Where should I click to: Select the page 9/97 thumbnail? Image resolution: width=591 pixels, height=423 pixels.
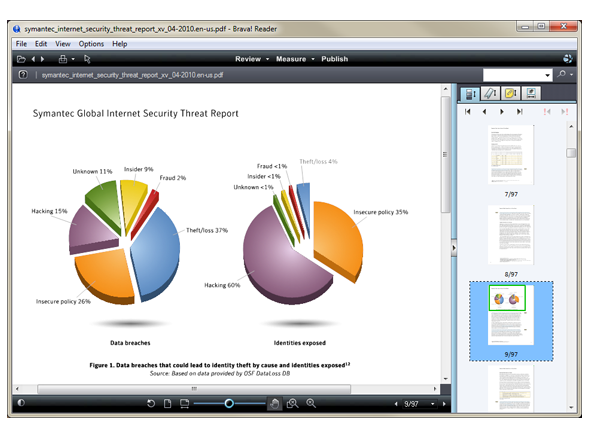[x=511, y=315]
